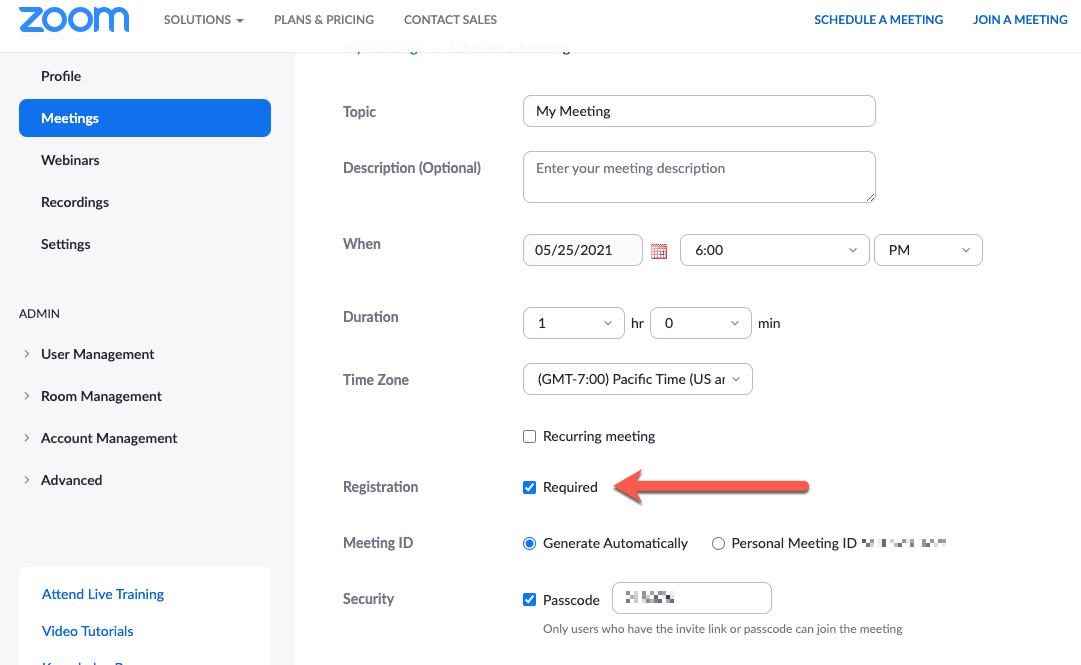
Task: Disable the Passcode checkbox
Action: (529, 599)
